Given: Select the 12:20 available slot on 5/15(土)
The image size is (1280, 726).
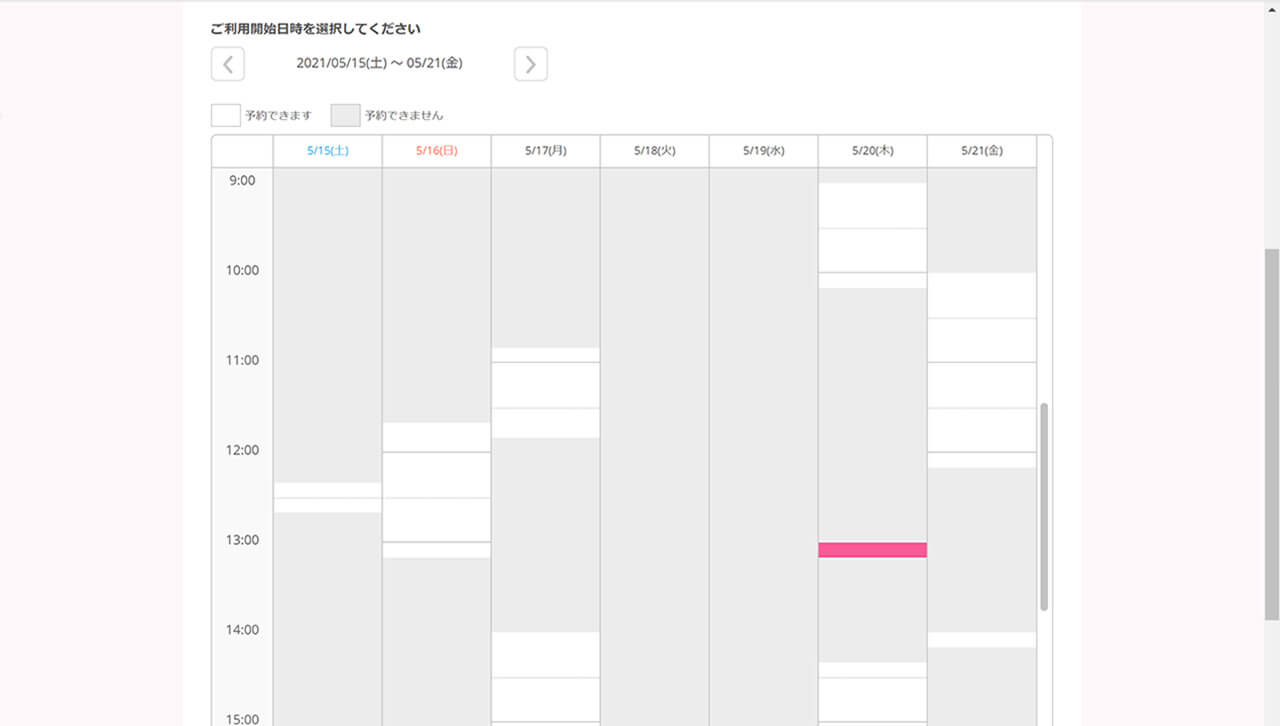Looking at the screenshot, I should [x=327, y=490].
